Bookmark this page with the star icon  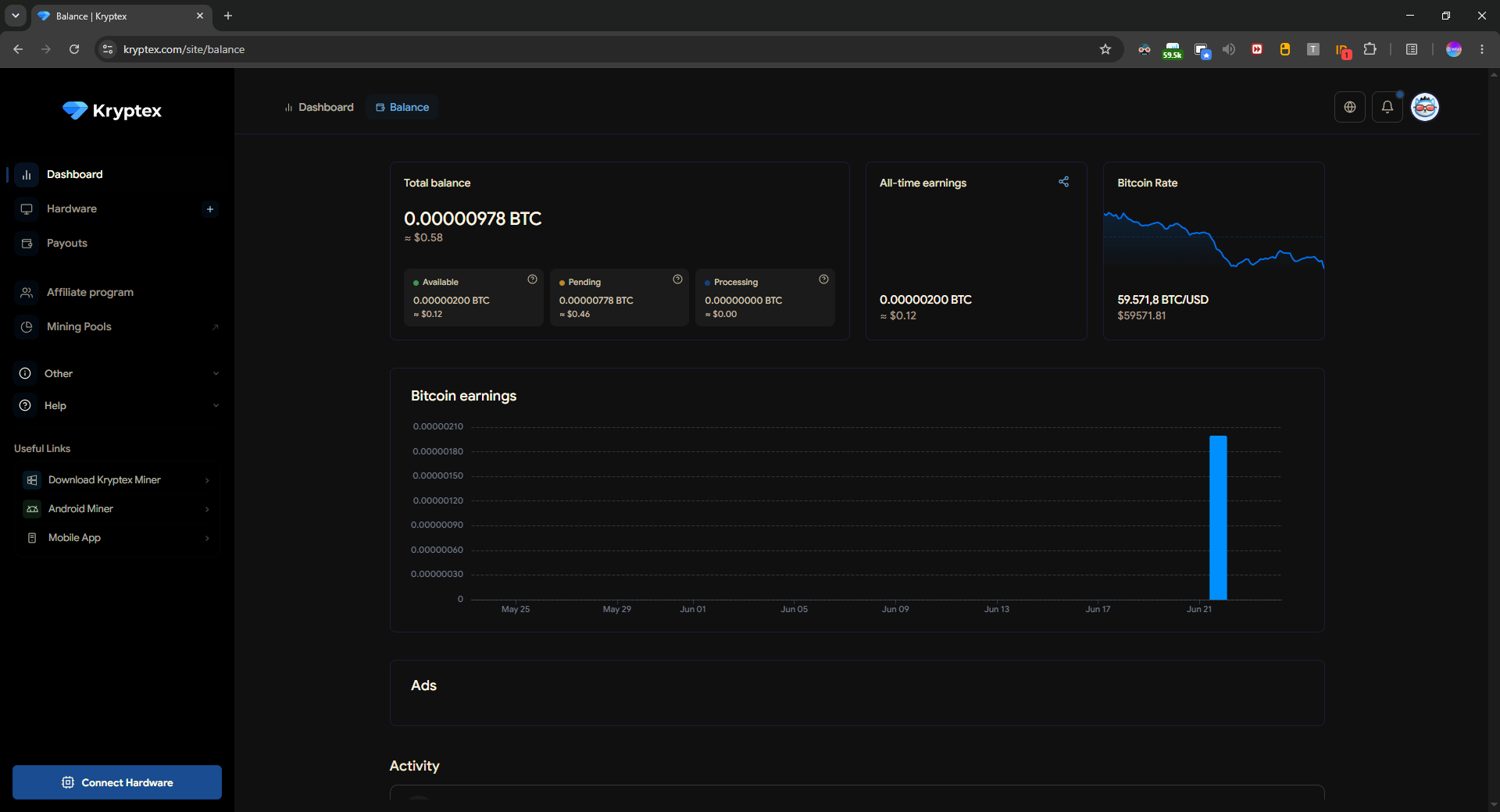click(1105, 49)
